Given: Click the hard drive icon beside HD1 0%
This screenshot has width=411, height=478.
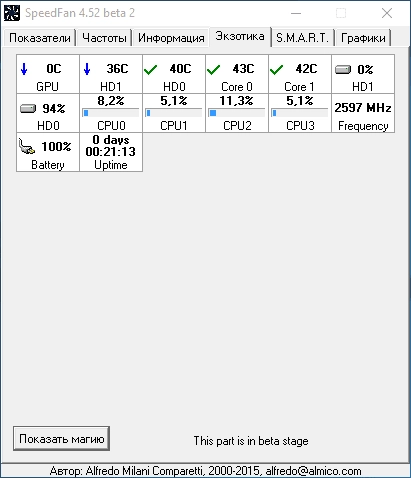Looking at the screenshot, I should [x=343, y=69].
